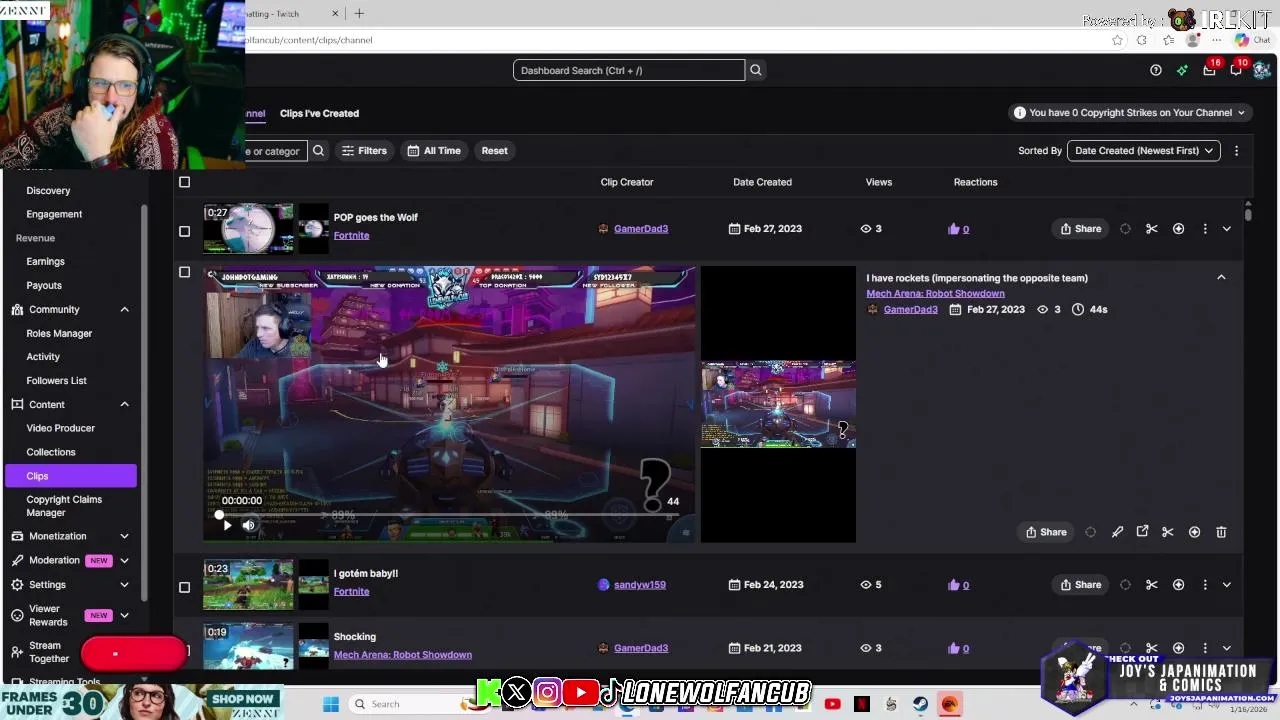Play the rockets clip video
1280x720 pixels.
click(x=227, y=525)
